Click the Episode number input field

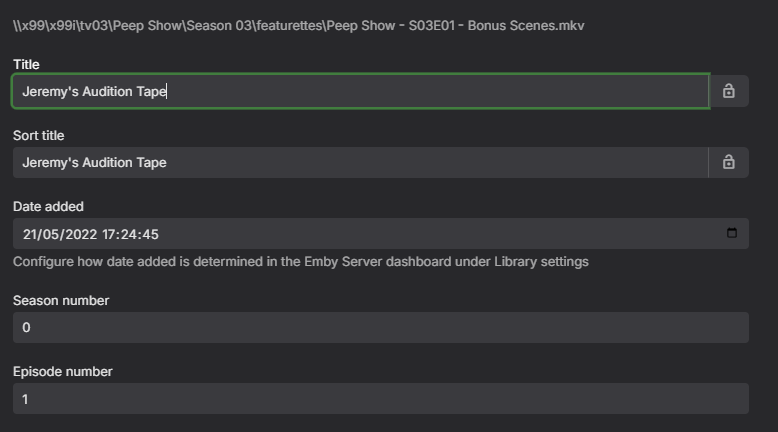click(380, 399)
